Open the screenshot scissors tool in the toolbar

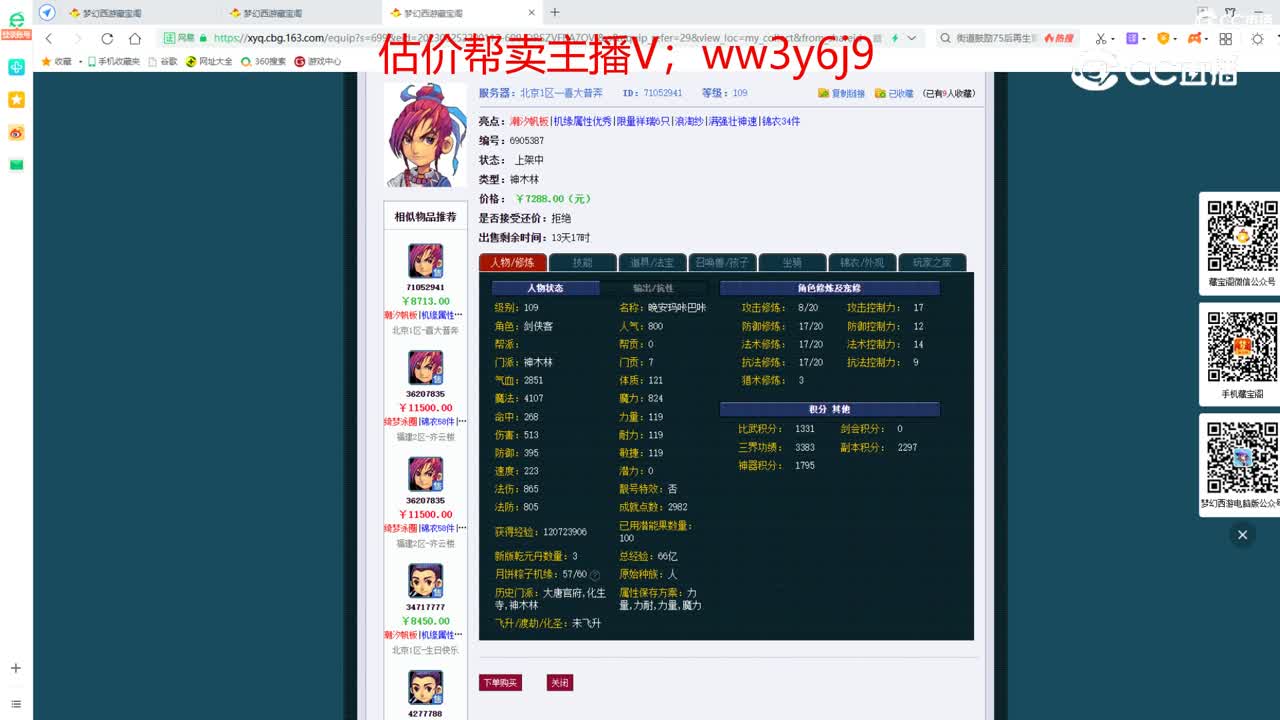click(x=1101, y=38)
